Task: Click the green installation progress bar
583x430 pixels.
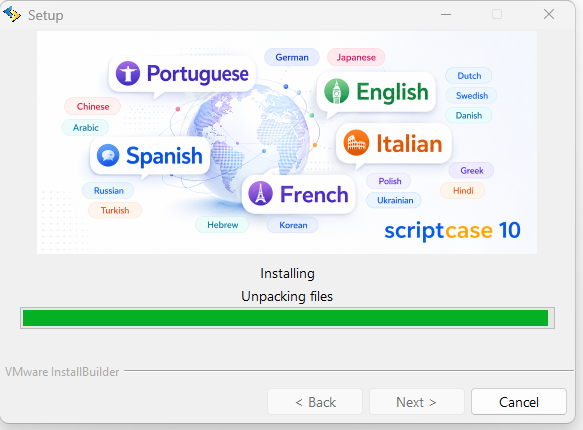Action: pos(287,318)
